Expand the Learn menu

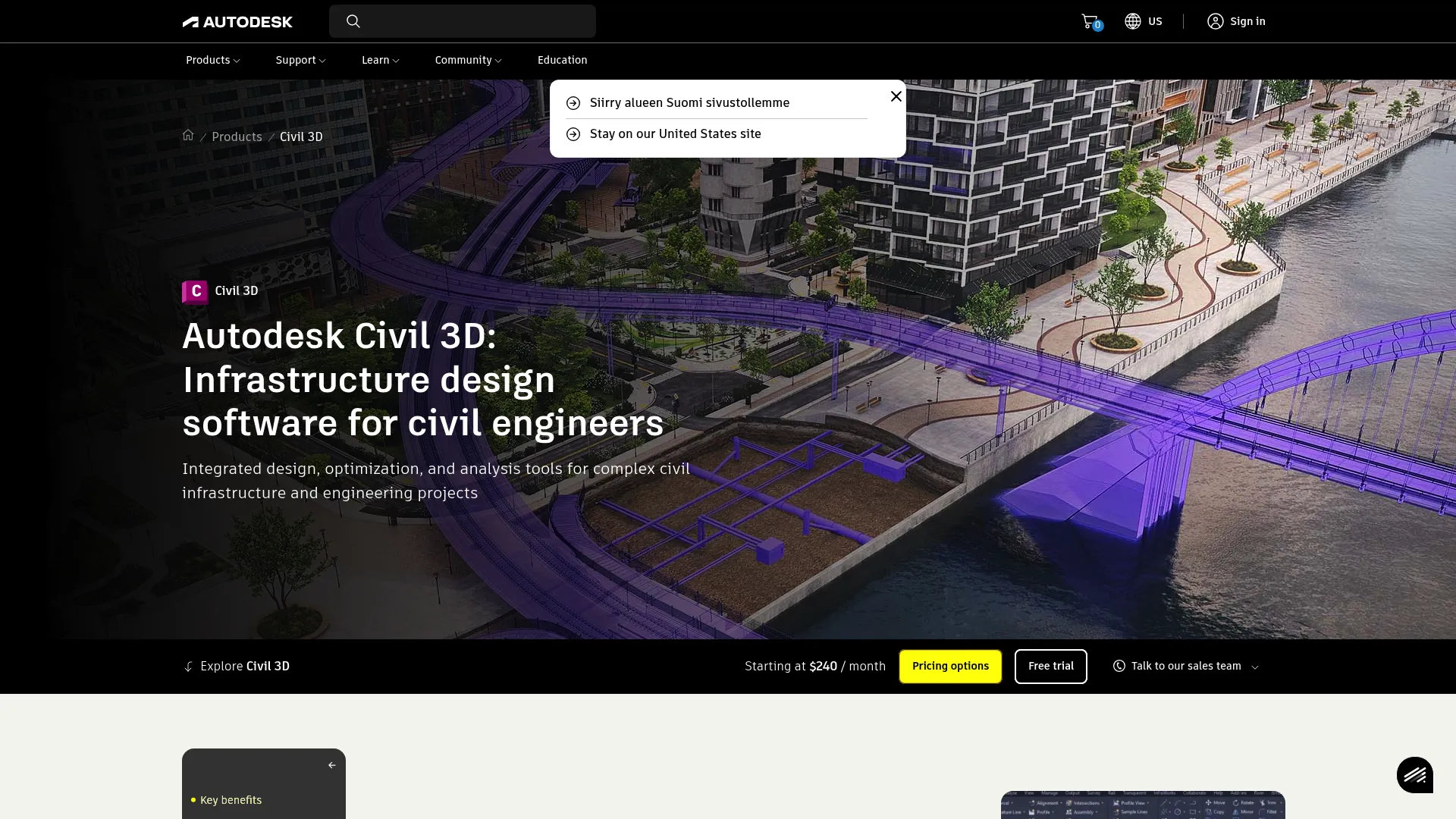[x=380, y=60]
